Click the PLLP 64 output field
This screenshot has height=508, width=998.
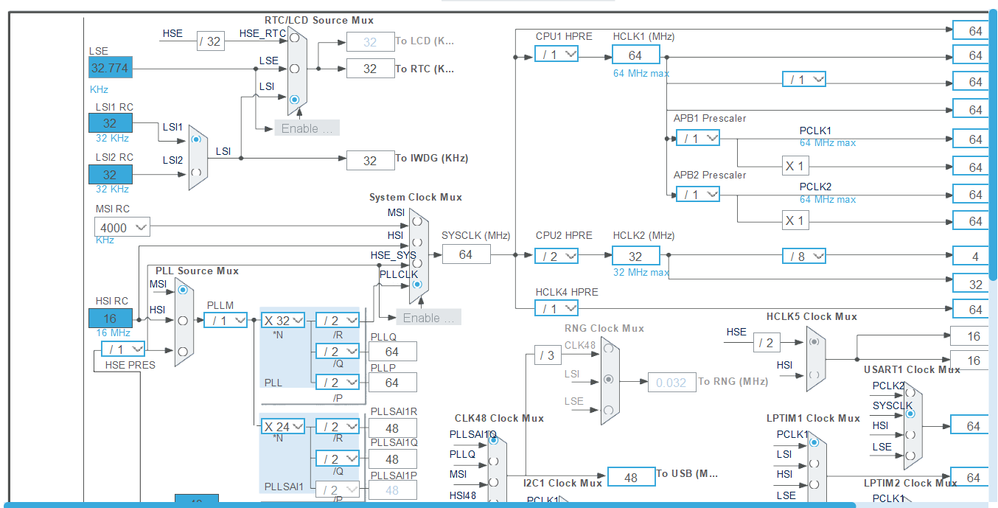[x=392, y=383]
